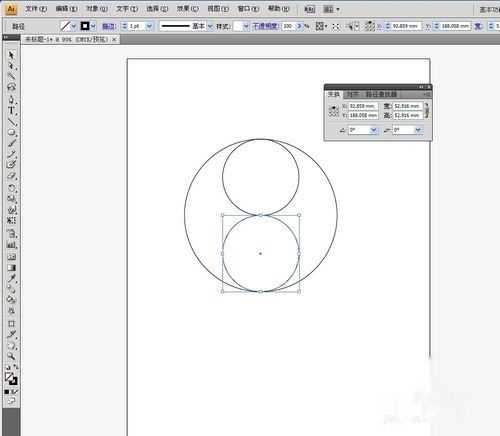
Task: Click the 不透明度 opacity link
Action: point(266,26)
